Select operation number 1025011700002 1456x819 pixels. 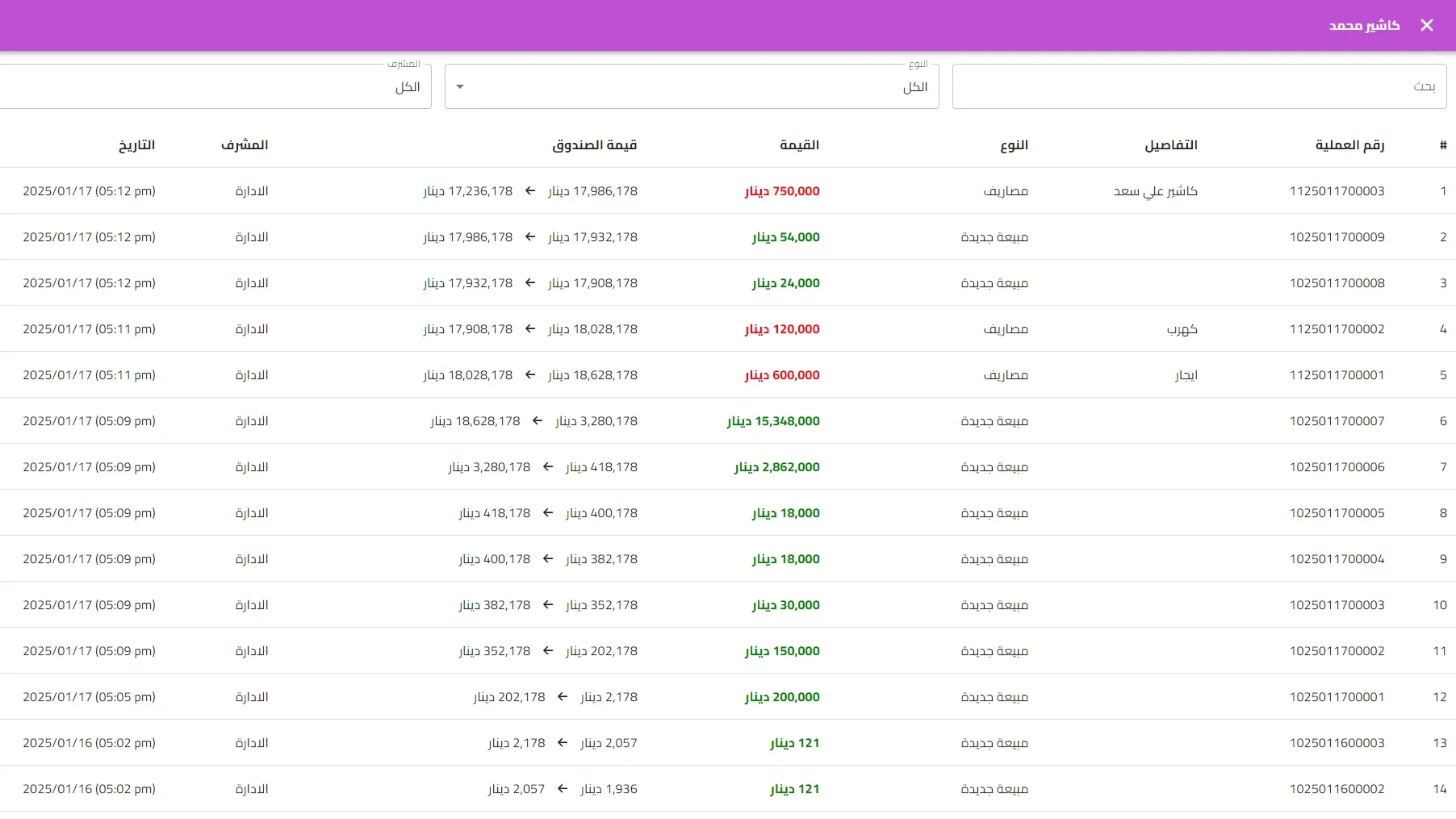pos(1337,651)
